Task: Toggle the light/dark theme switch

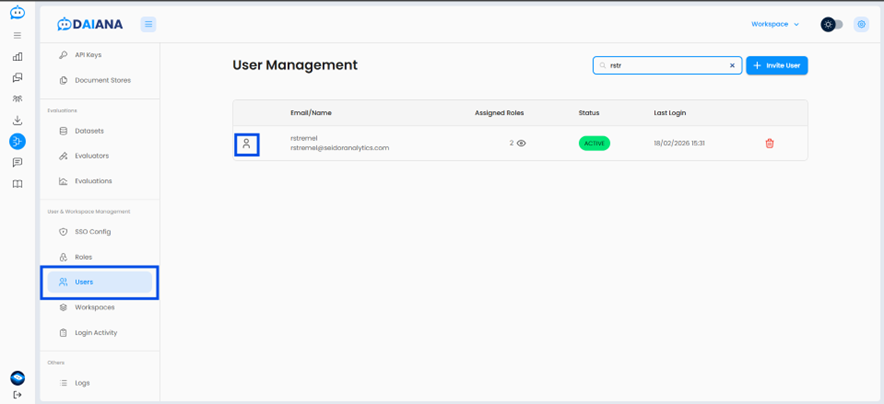Action: click(x=832, y=24)
